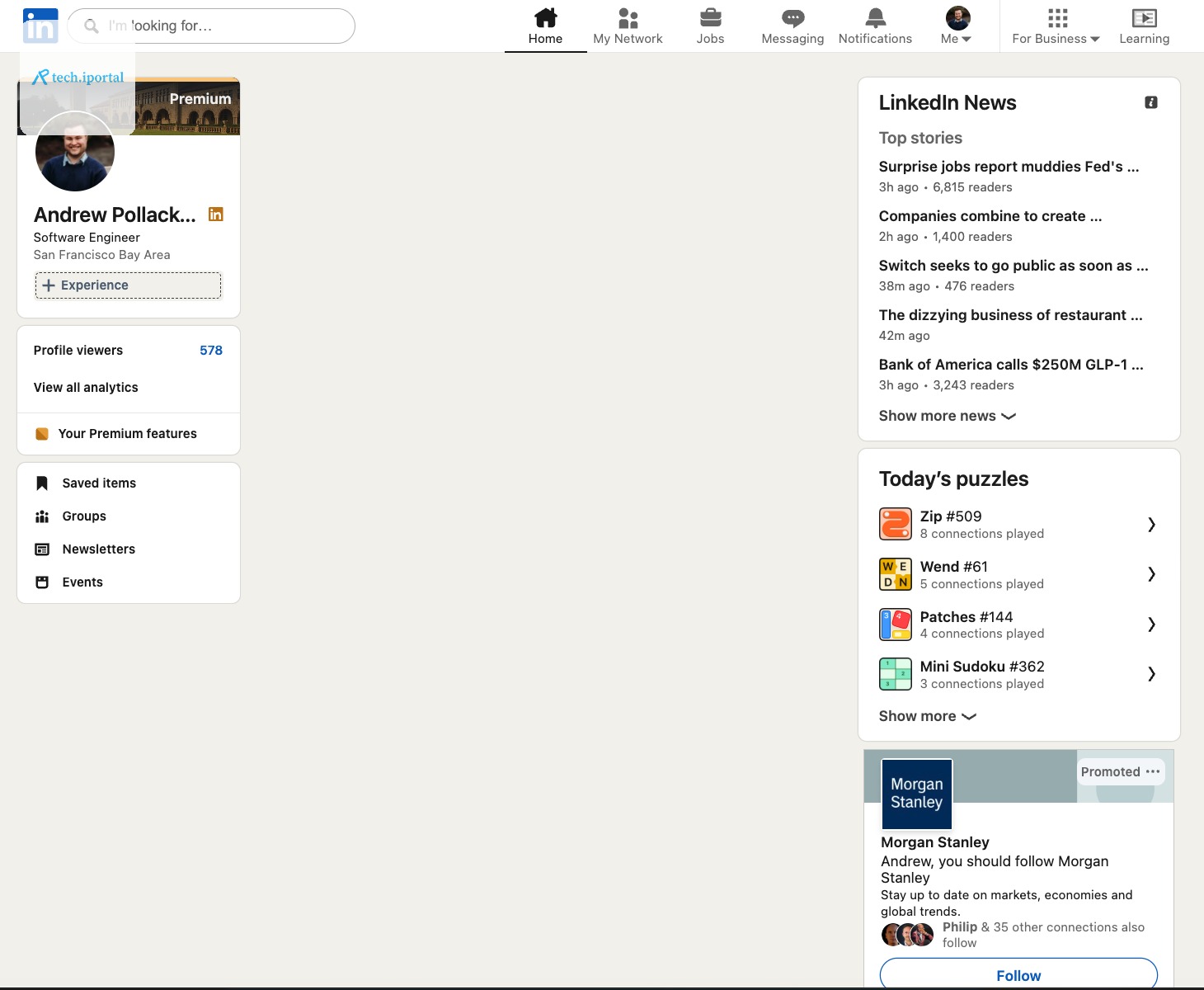The height and width of the screenshot is (990, 1204).
Task: Expand the For Business menu
Action: (1056, 26)
